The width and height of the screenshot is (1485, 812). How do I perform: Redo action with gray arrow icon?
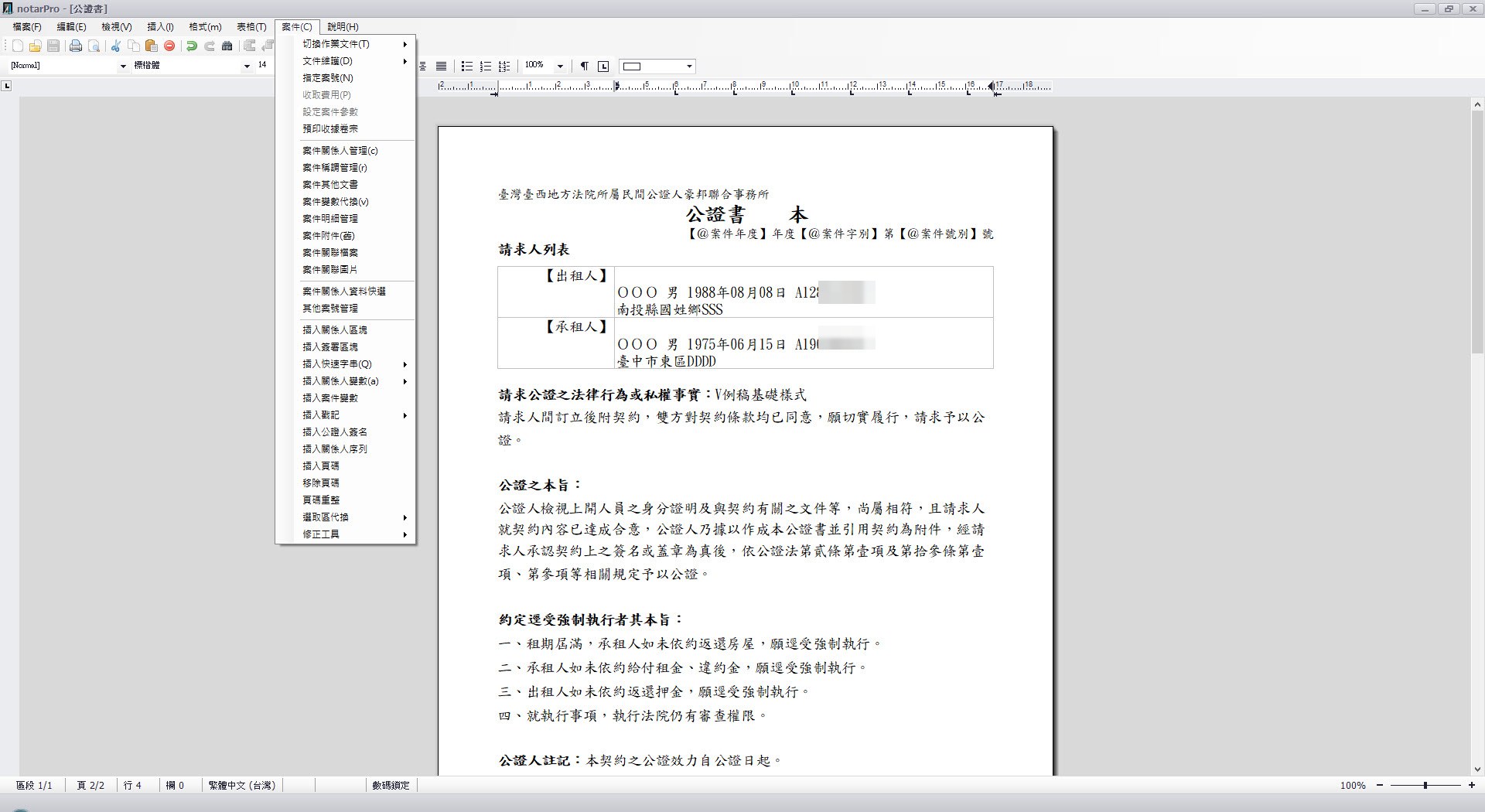(x=210, y=46)
